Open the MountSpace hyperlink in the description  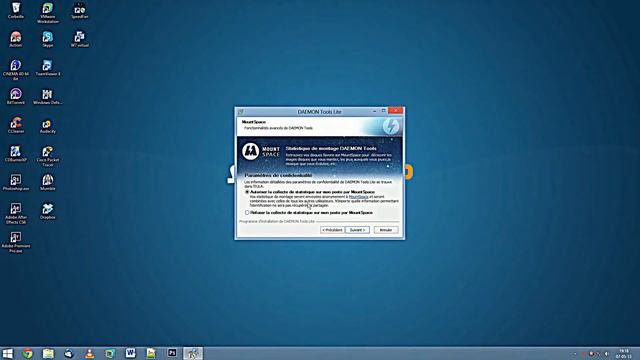pyautogui.click(x=359, y=197)
